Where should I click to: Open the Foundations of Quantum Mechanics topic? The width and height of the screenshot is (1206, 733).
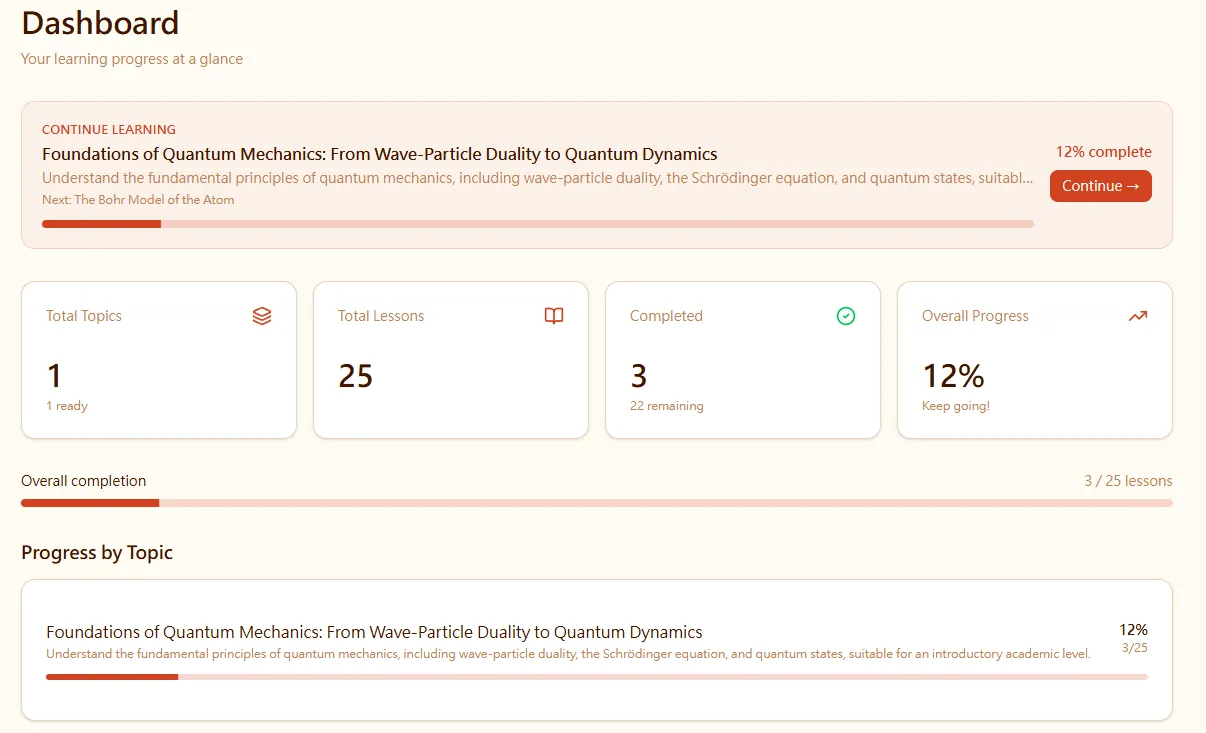tap(379, 154)
